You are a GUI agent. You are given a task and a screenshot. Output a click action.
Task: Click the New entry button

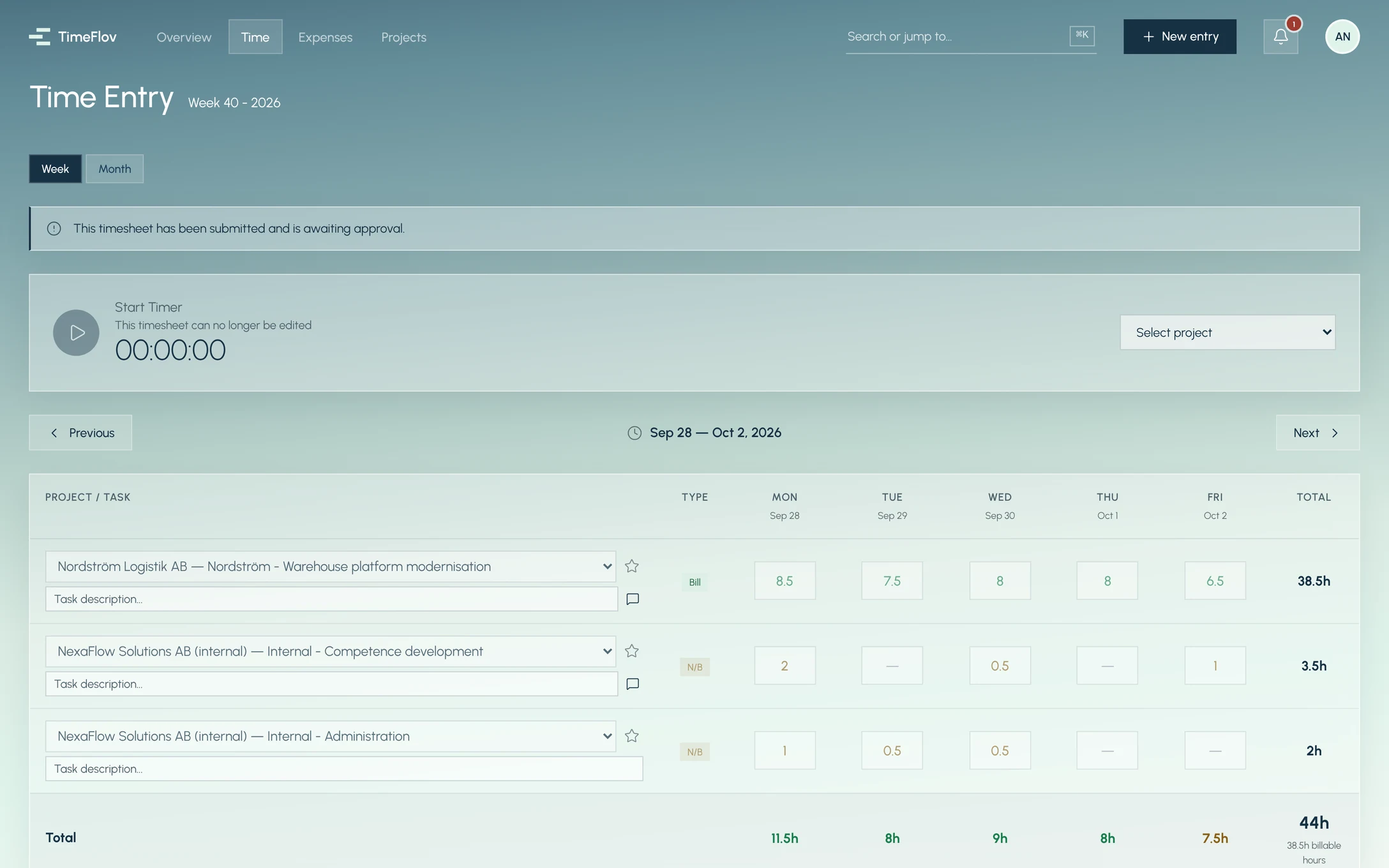coord(1180,37)
